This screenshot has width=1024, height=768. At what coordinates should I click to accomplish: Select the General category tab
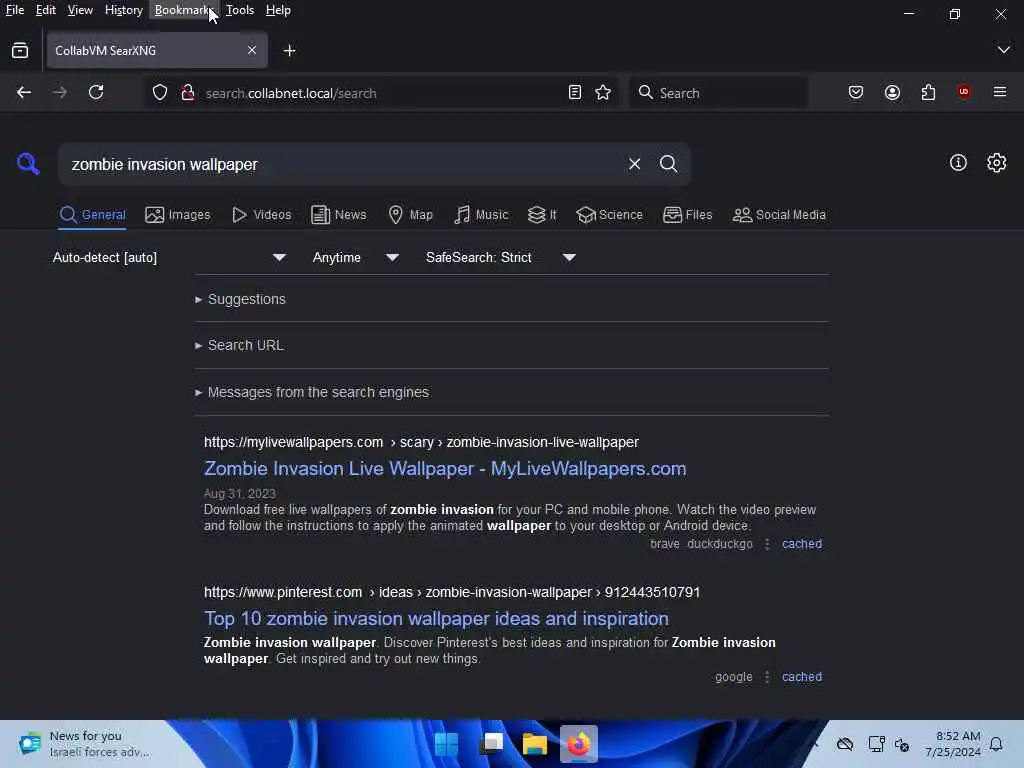92,215
